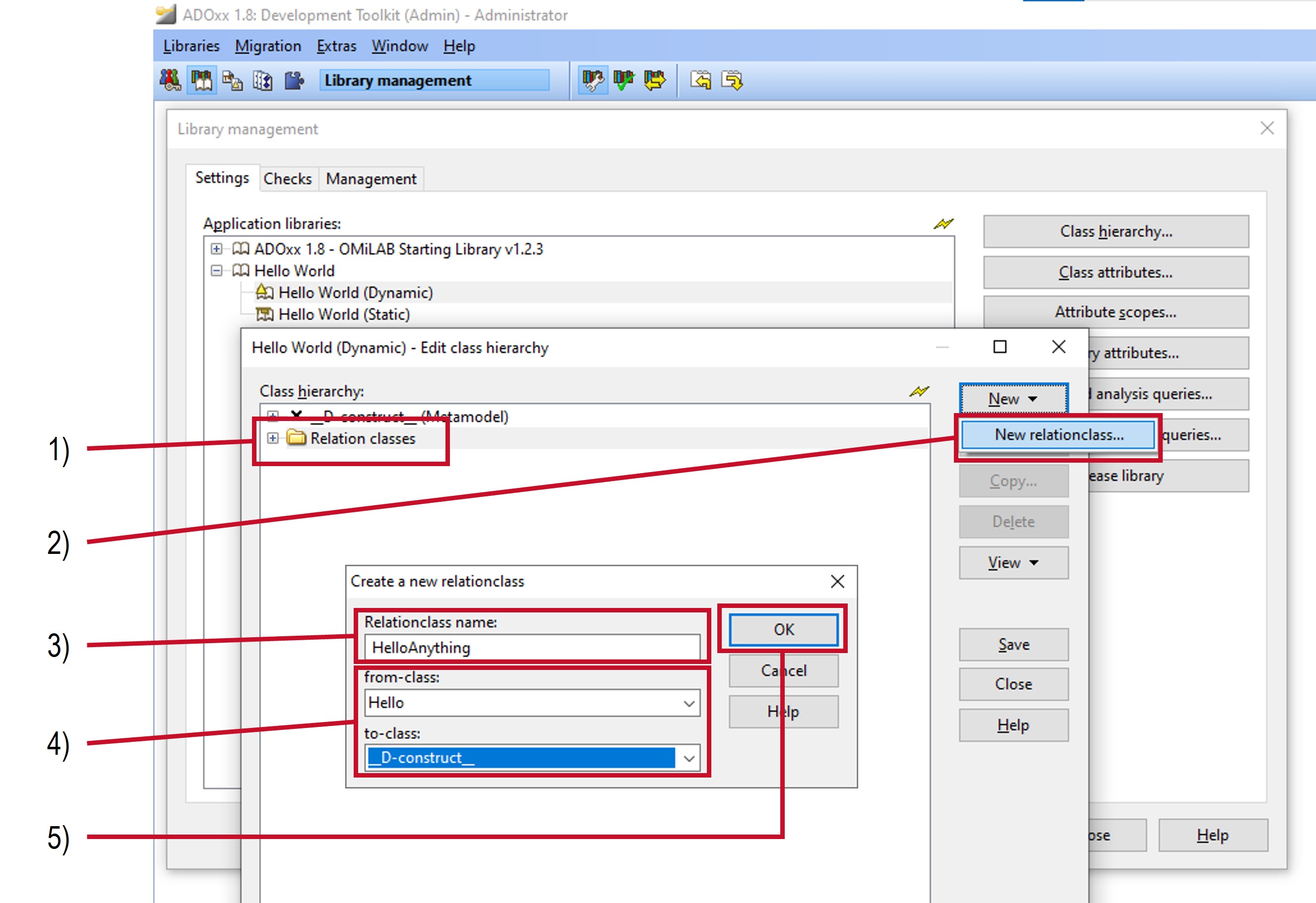Click folder icon of Relation classes
This screenshot has width=1316, height=903.
pyautogui.click(x=296, y=438)
